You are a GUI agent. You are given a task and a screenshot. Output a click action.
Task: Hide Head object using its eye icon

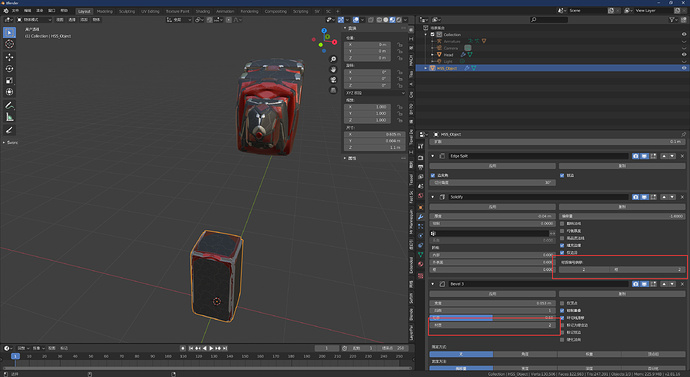coord(684,55)
